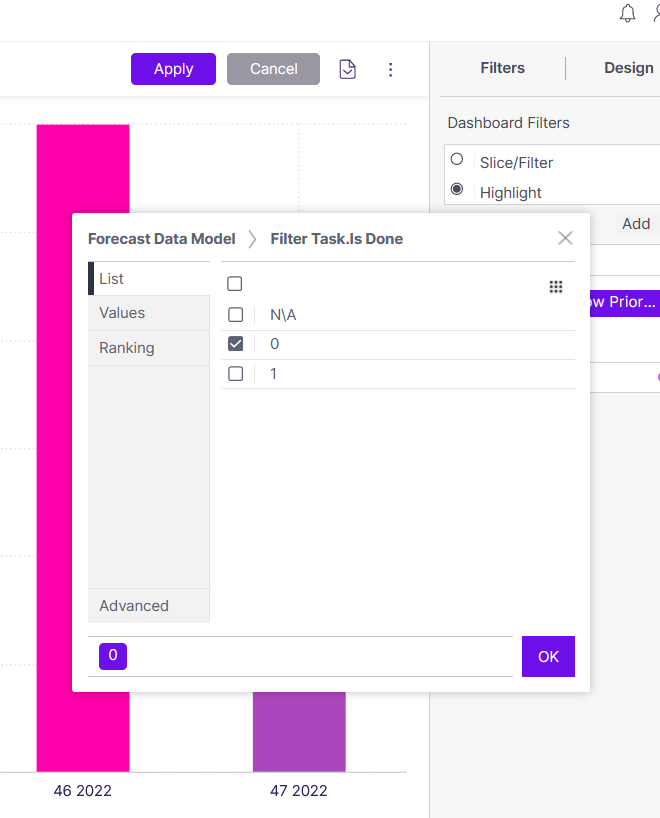Open the Advanced filter tab
The image size is (660, 818).
[x=149, y=606]
